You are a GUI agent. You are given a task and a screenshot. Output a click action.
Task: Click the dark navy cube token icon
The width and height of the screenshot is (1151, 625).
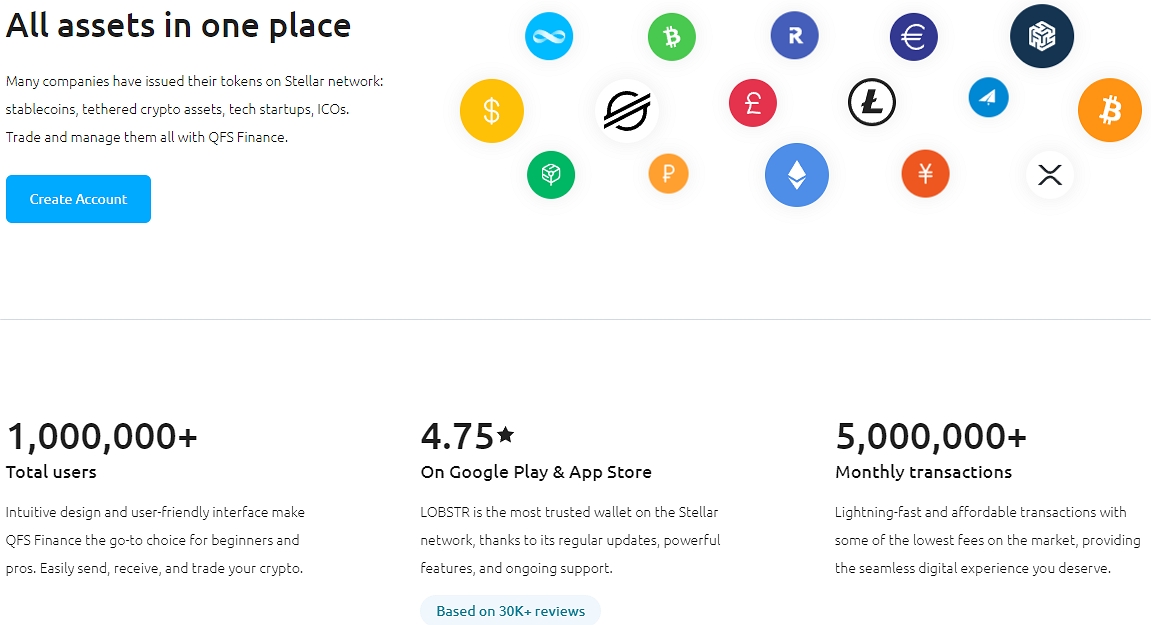[1042, 36]
